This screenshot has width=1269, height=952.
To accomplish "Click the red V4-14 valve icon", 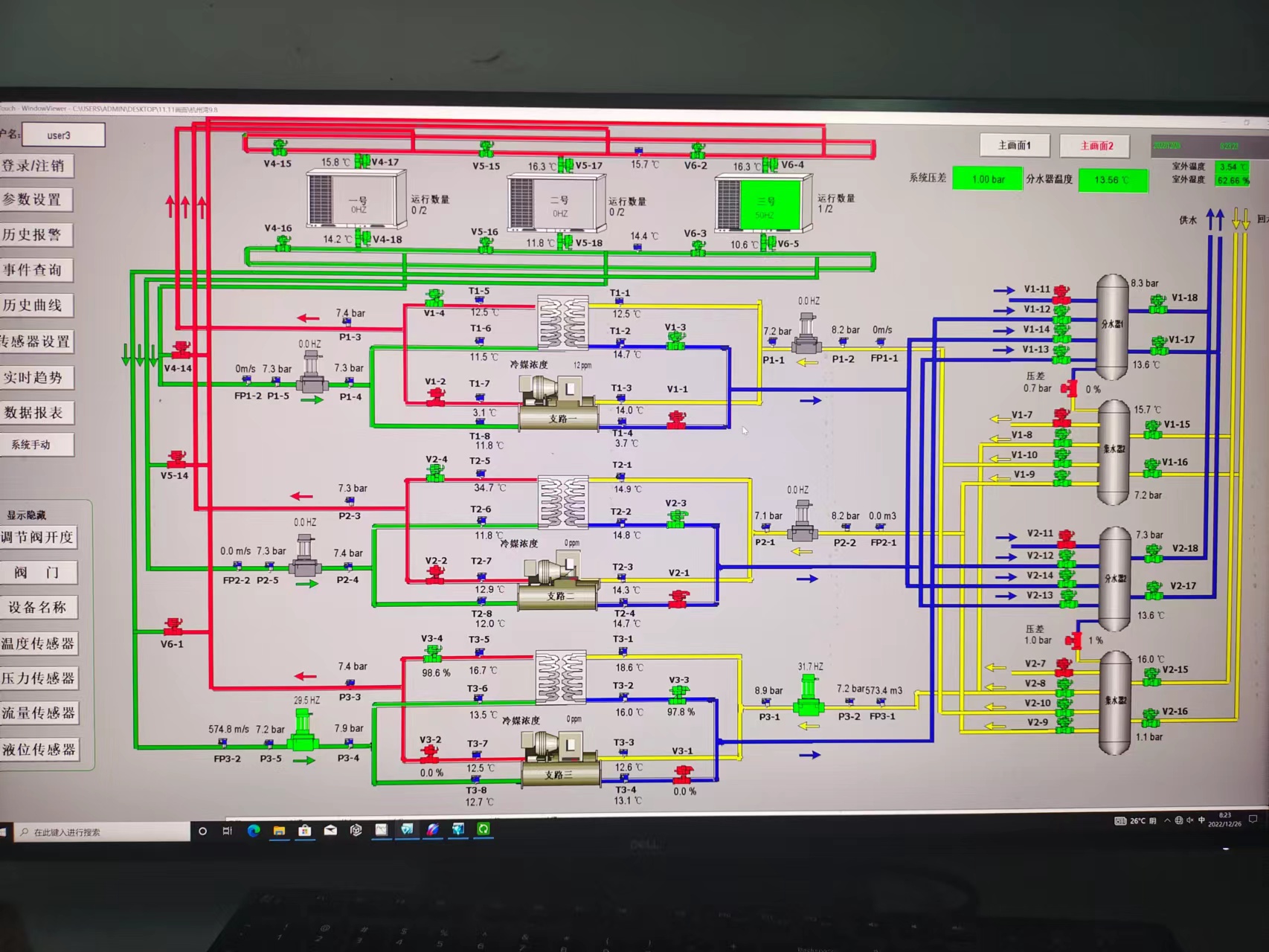I will 180,350.
